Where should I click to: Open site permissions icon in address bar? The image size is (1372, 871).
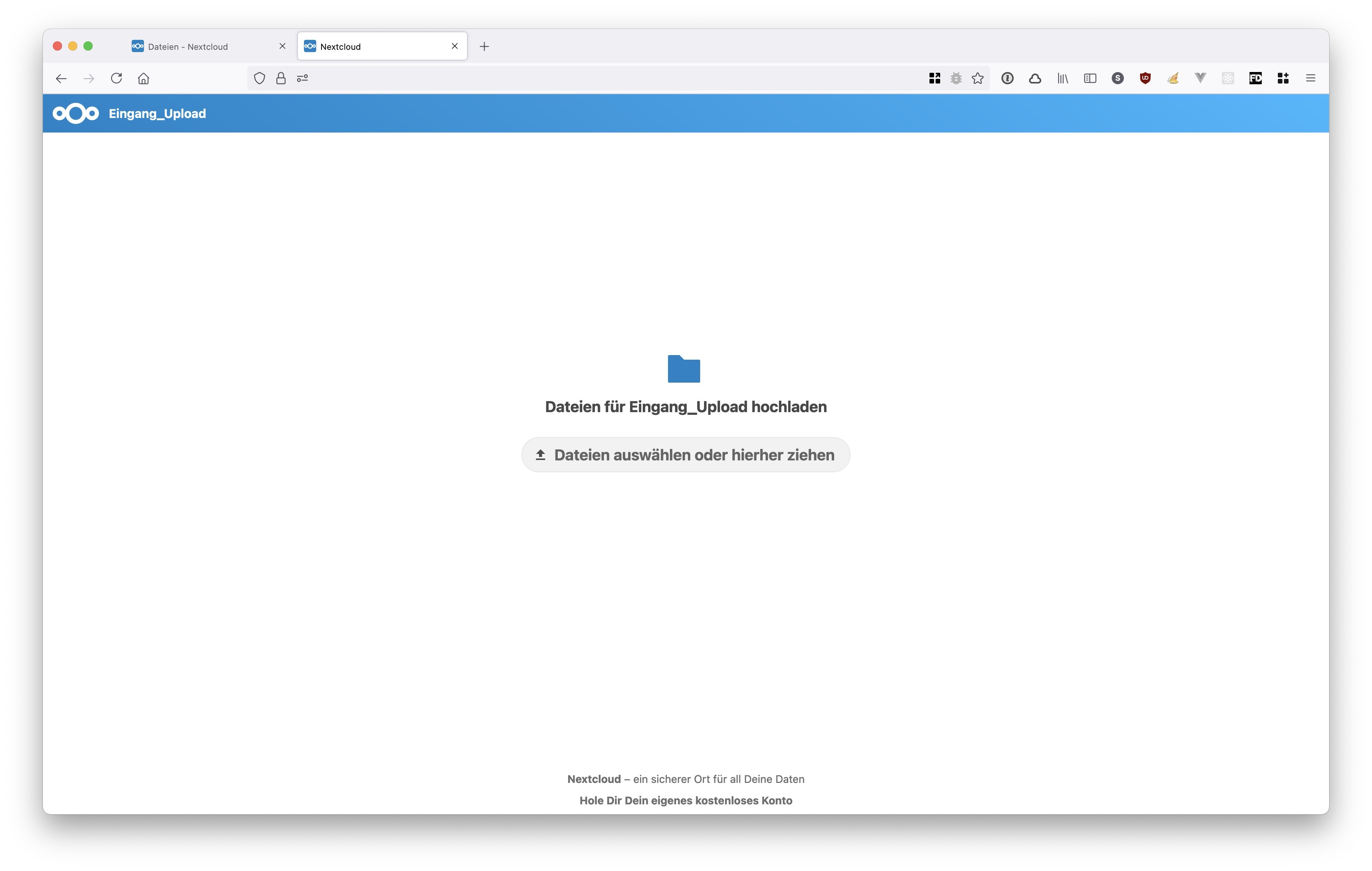coord(302,78)
